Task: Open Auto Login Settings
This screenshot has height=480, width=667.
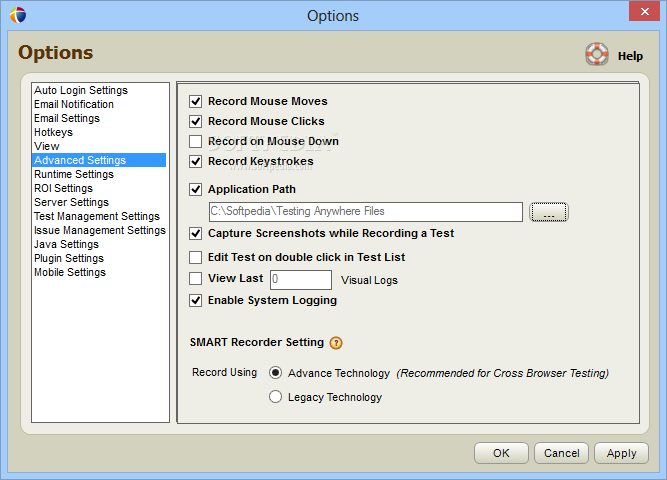Action: point(81,90)
